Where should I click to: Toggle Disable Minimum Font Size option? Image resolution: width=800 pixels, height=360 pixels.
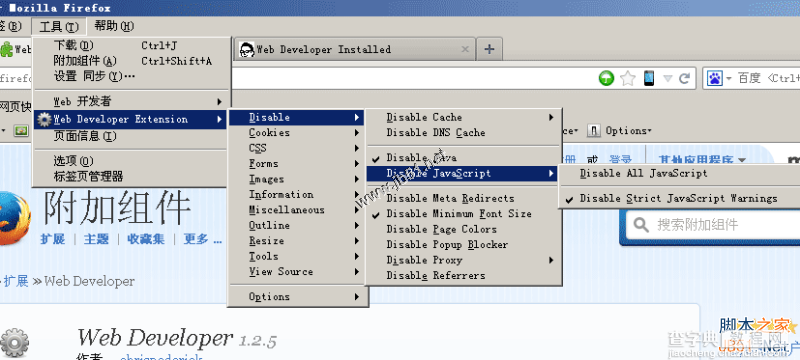coord(462,214)
